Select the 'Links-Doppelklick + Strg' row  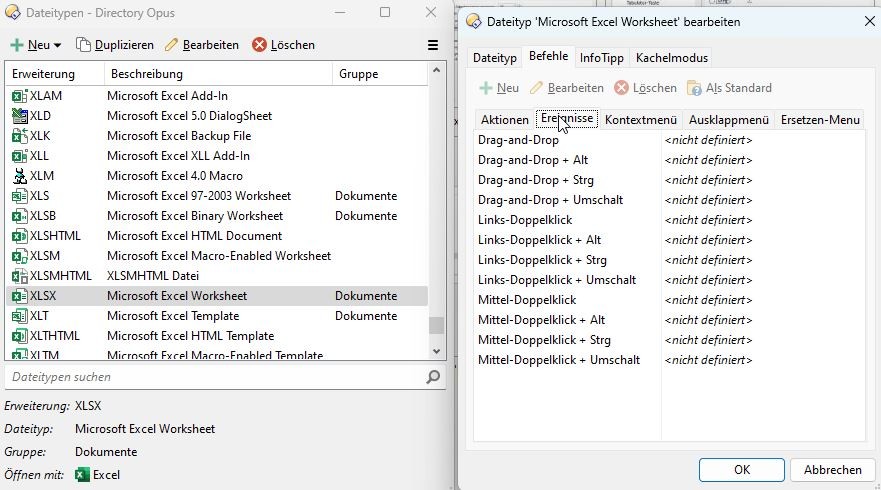(x=669, y=260)
